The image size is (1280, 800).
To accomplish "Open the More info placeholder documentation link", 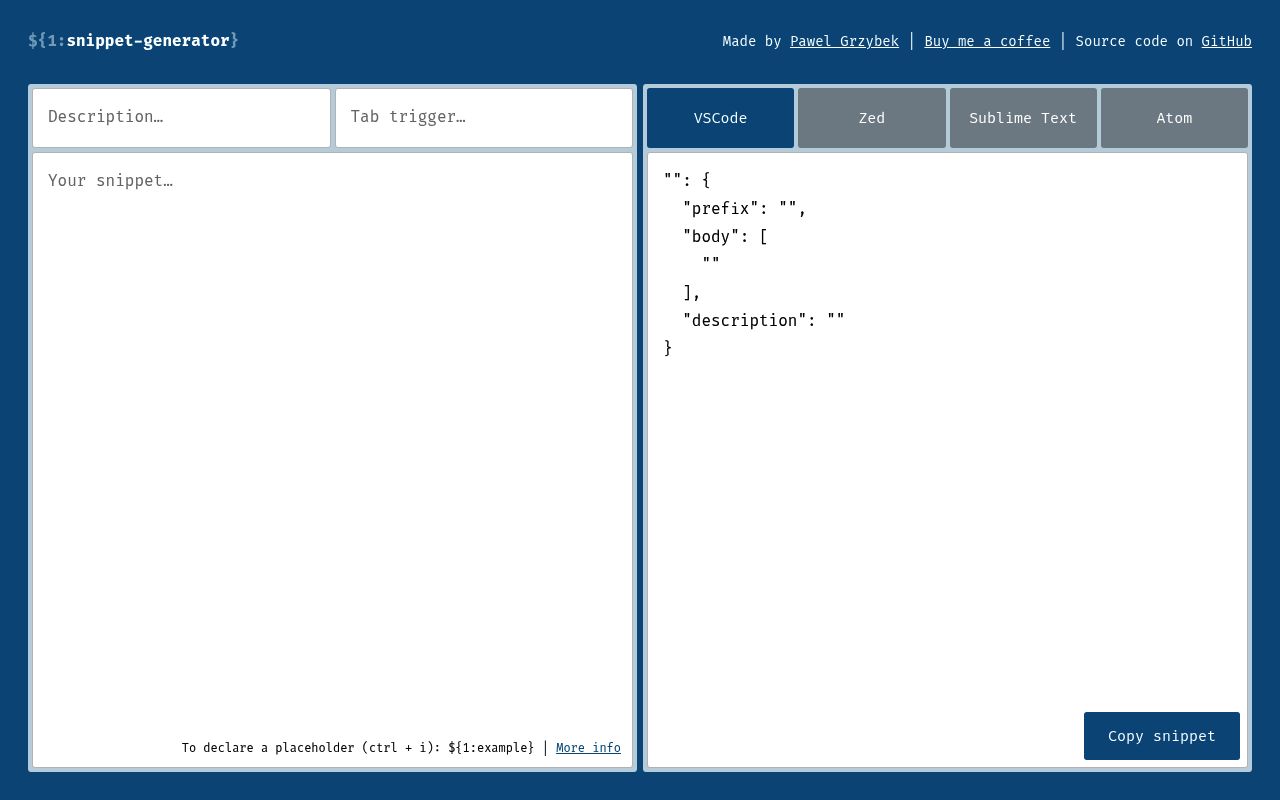I will coord(588,747).
